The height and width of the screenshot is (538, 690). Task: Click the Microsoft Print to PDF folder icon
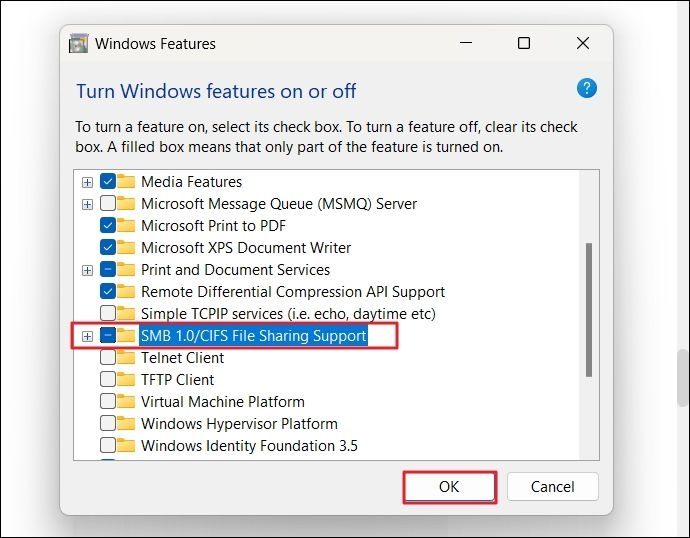click(x=126, y=226)
